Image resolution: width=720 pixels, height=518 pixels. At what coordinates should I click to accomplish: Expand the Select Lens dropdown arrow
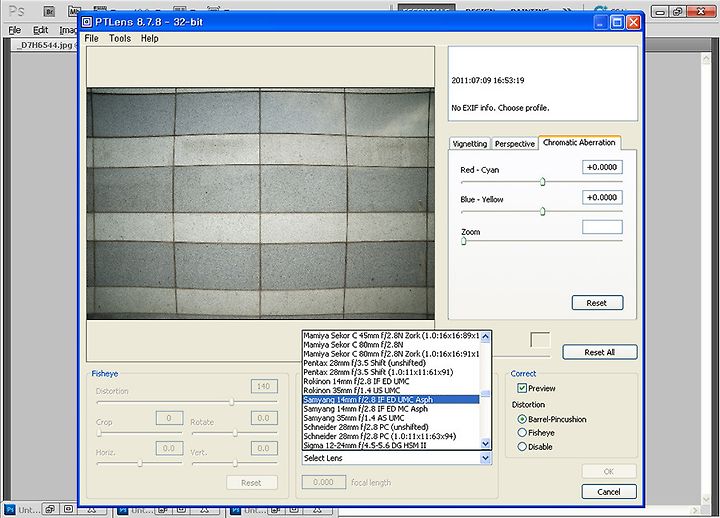coord(485,458)
